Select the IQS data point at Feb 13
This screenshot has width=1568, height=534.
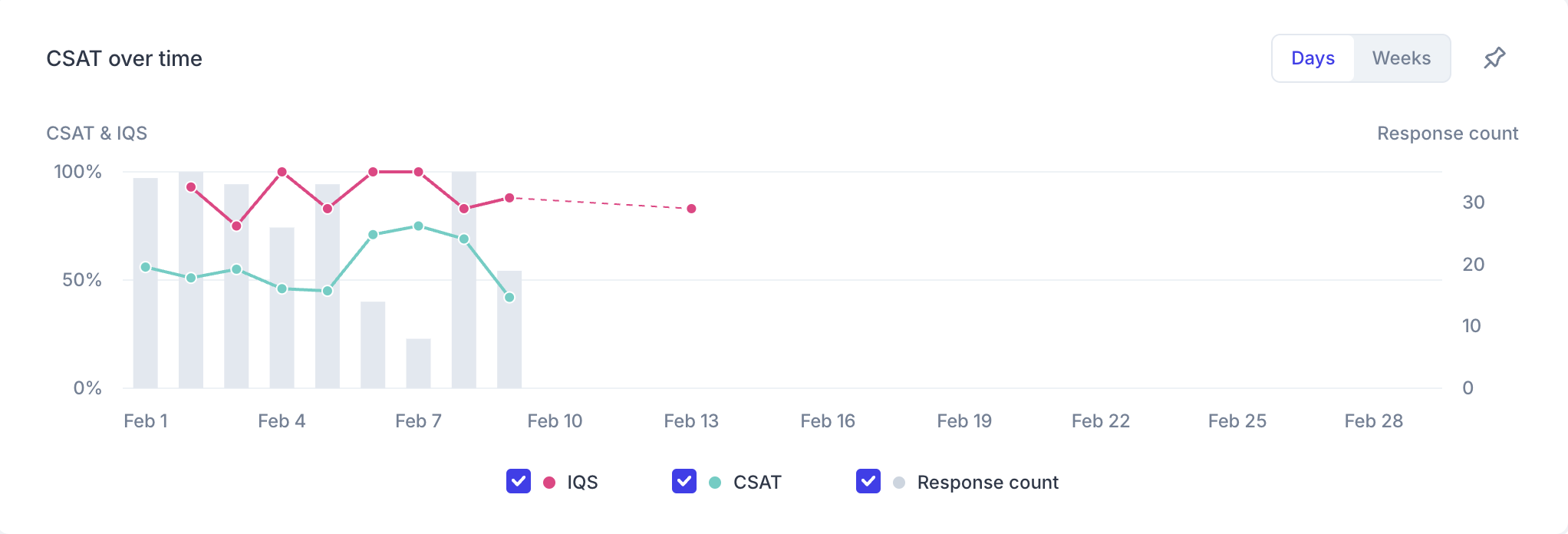pyautogui.click(x=691, y=209)
